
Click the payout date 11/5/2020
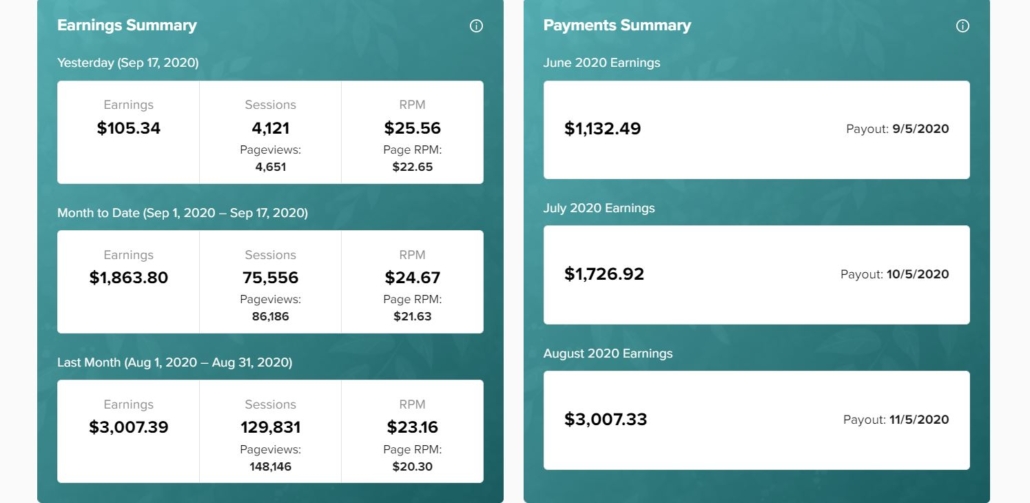pyautogui.click(x=919, y=420)
